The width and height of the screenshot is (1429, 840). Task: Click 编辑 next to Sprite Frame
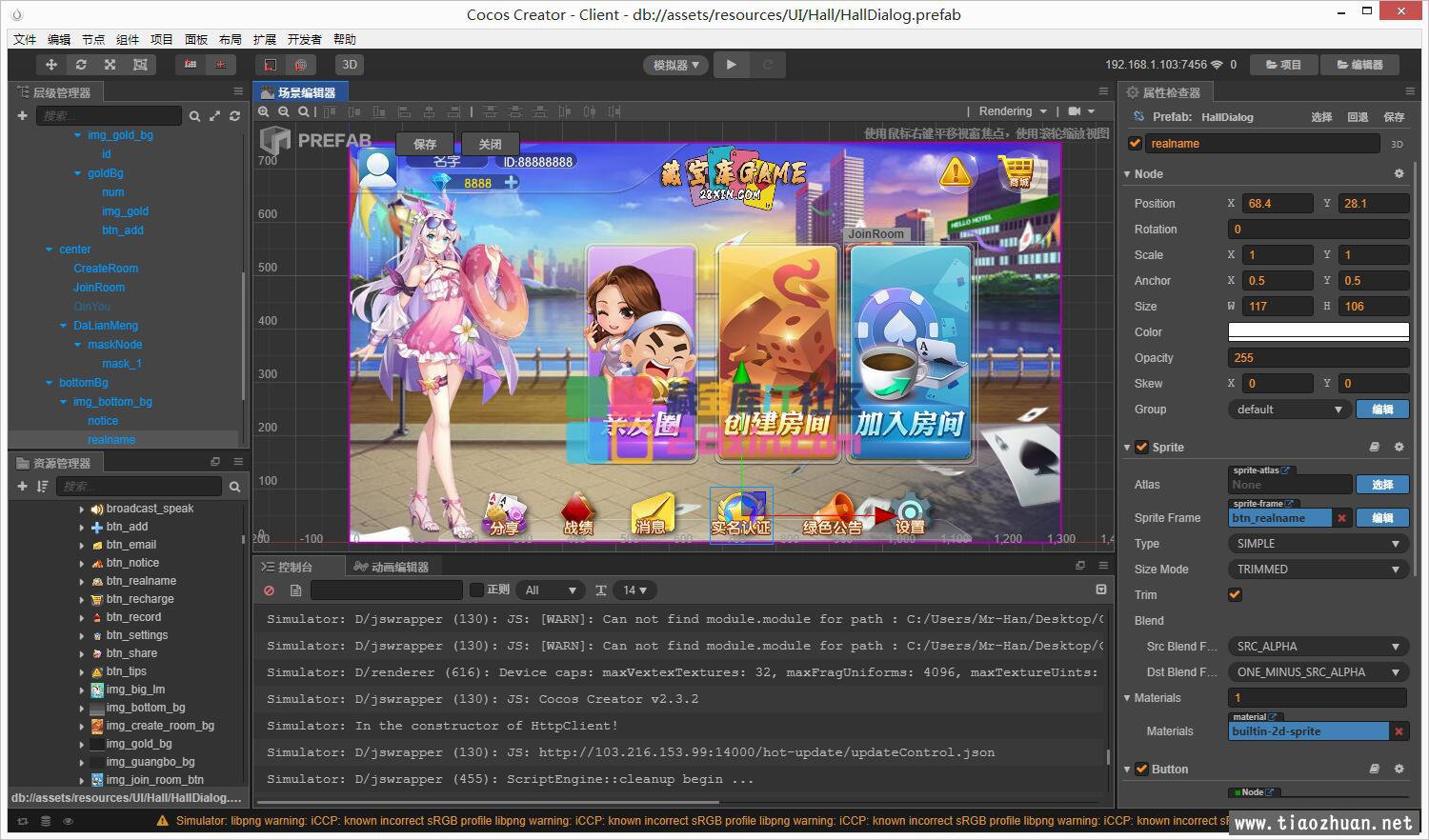[x=1382, y=518]
